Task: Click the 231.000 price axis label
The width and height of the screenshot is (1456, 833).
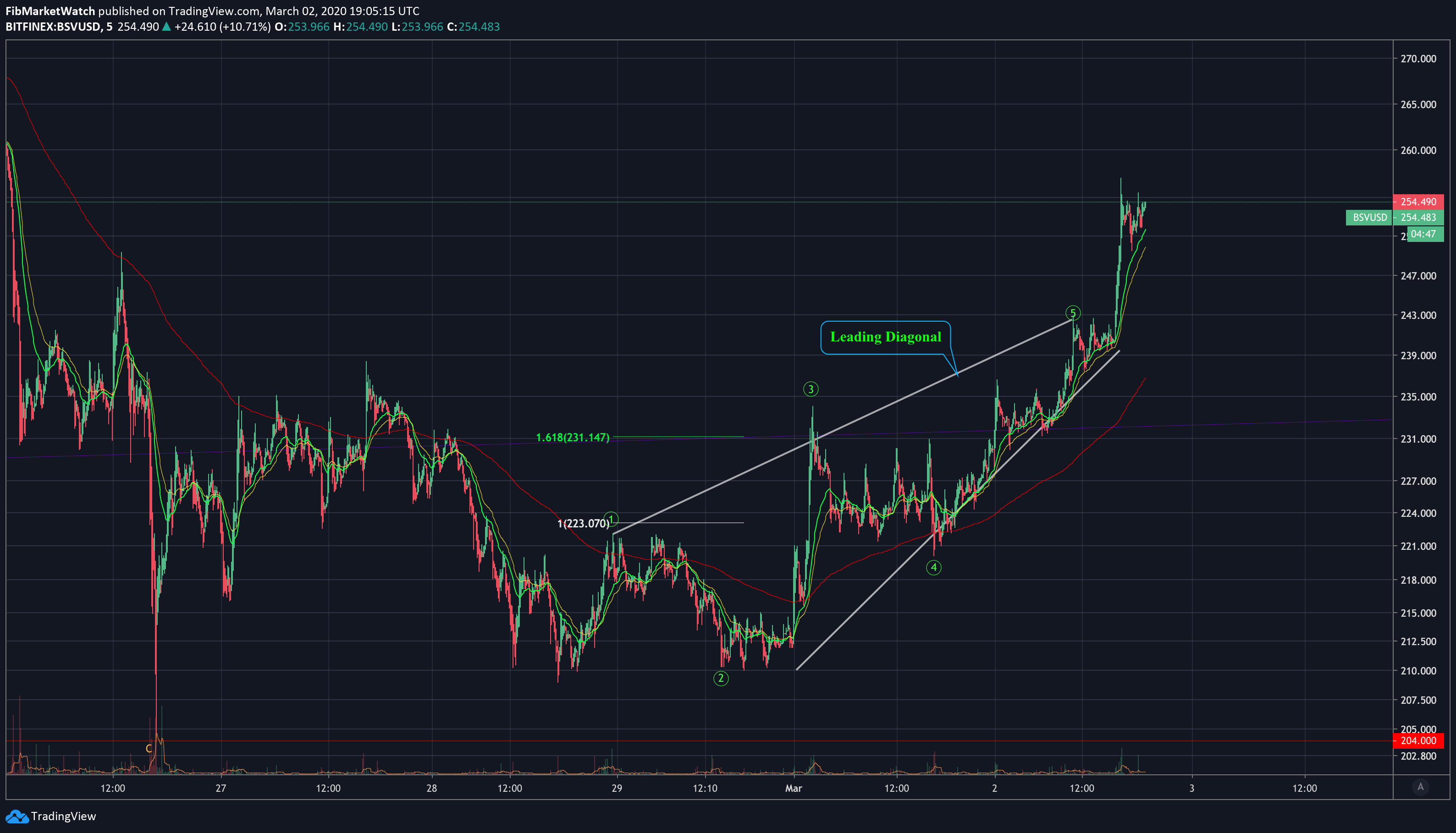Action: pos(1418,439)
